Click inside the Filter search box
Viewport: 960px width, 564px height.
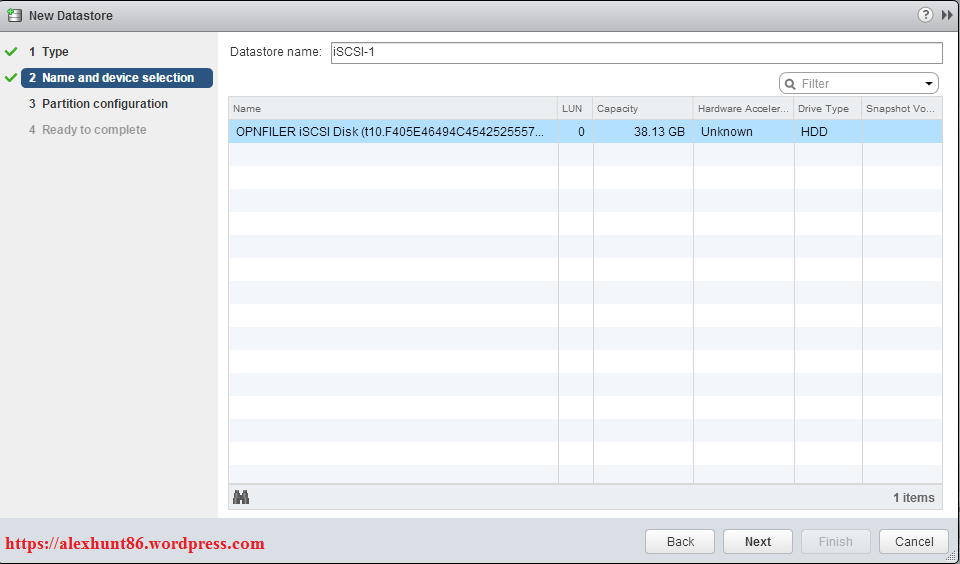pos(859,84)
